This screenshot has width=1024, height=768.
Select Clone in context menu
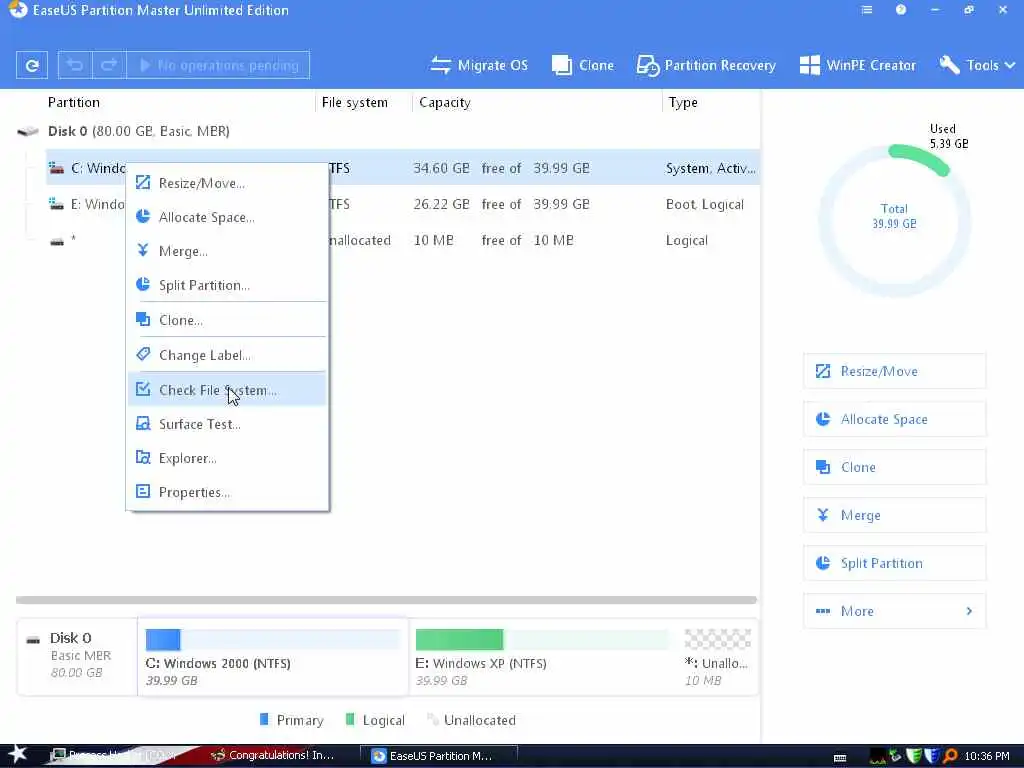point(227,320)
